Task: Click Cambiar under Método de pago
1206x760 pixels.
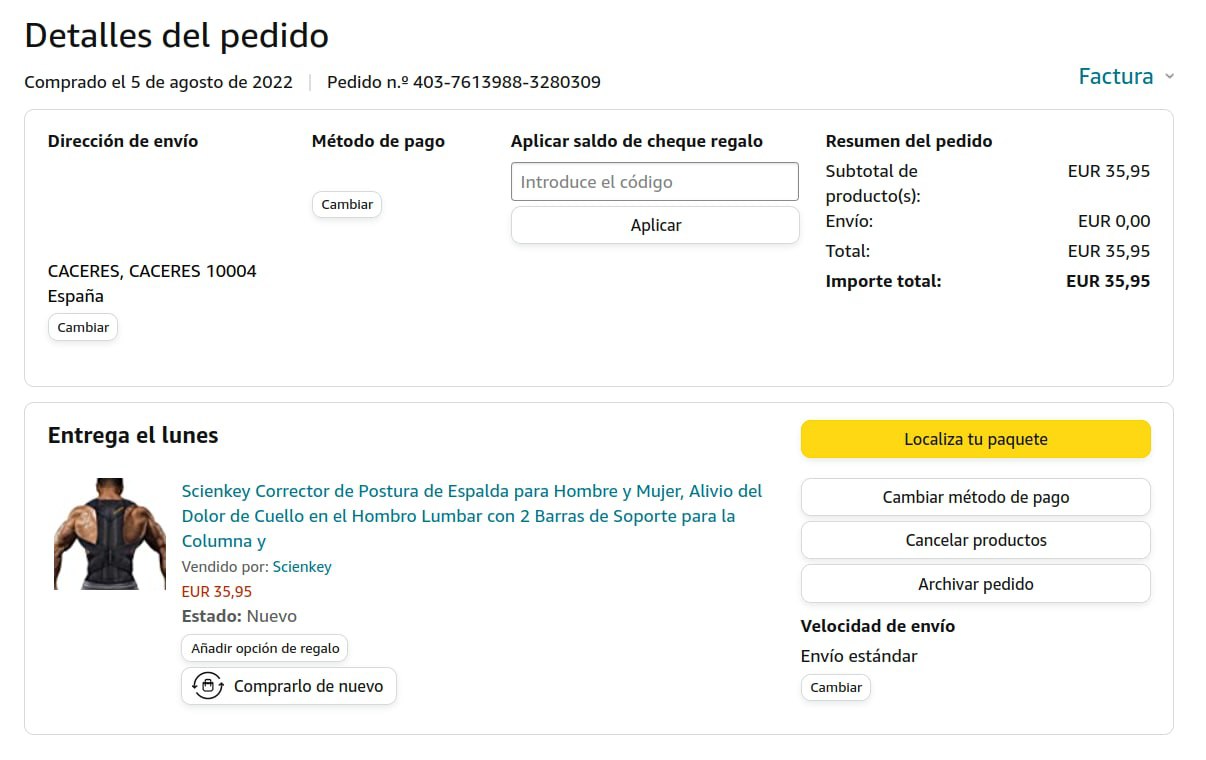Action: [347, 205]
